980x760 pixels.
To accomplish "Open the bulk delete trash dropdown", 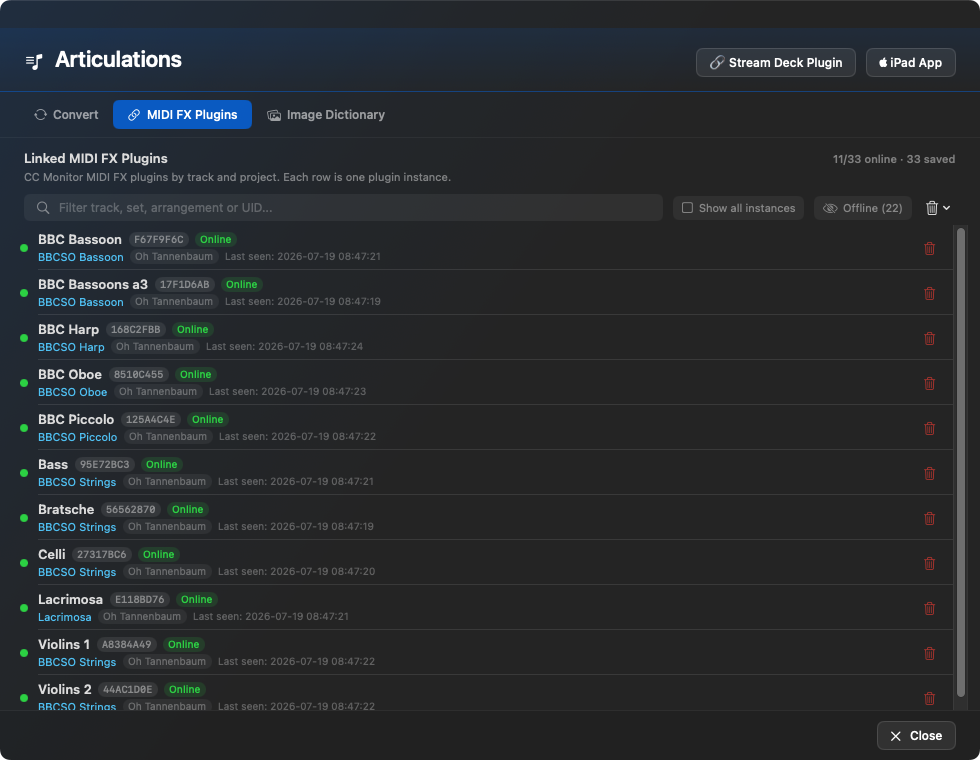I will 938,208.
